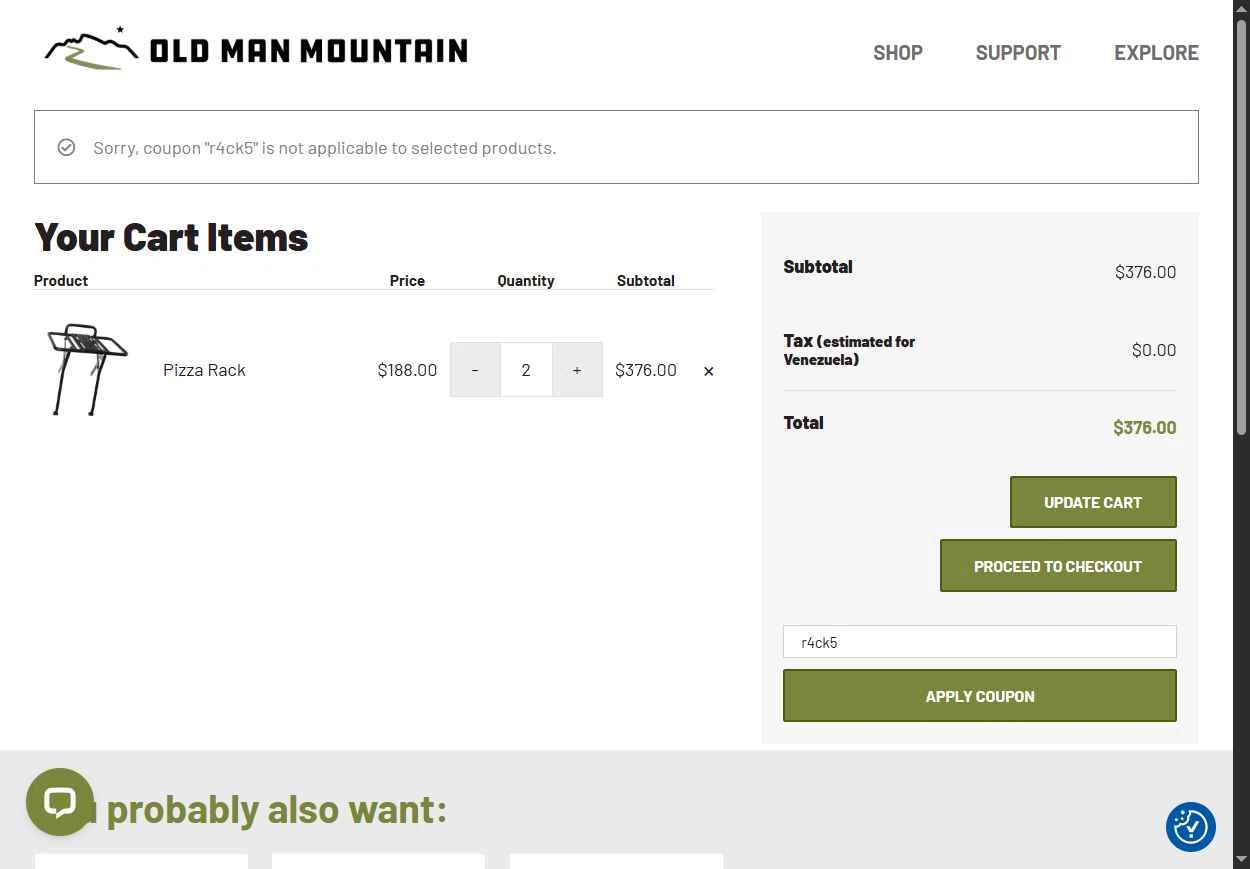The height and width of the screenshot is (869, 1250).
Task: Click the "Your Cart Items" heading
Action: 171,238
